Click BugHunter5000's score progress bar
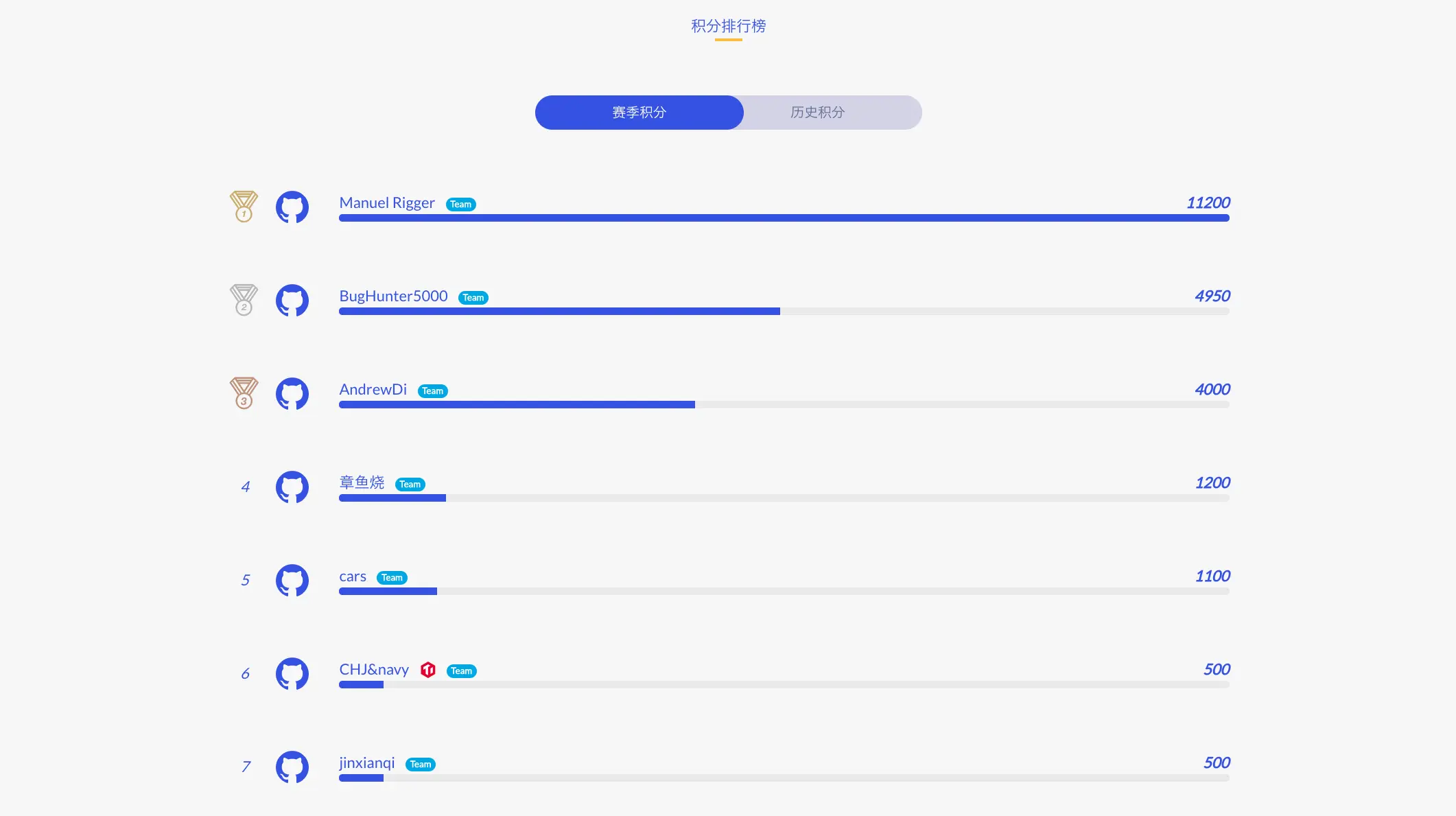The width and height of the screenshot is (1456, 816). [x=784, y=312]
